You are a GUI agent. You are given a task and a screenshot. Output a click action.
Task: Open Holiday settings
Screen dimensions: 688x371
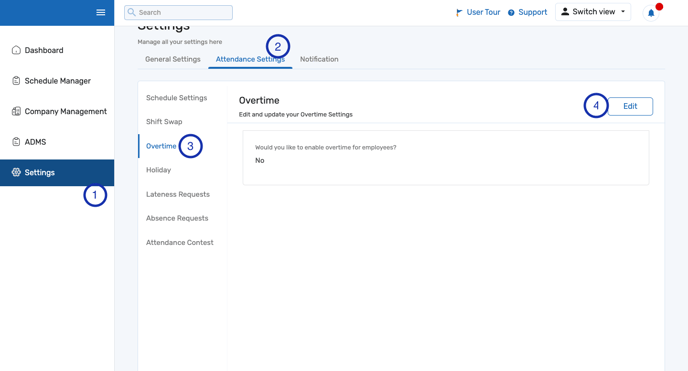point(158,170)
